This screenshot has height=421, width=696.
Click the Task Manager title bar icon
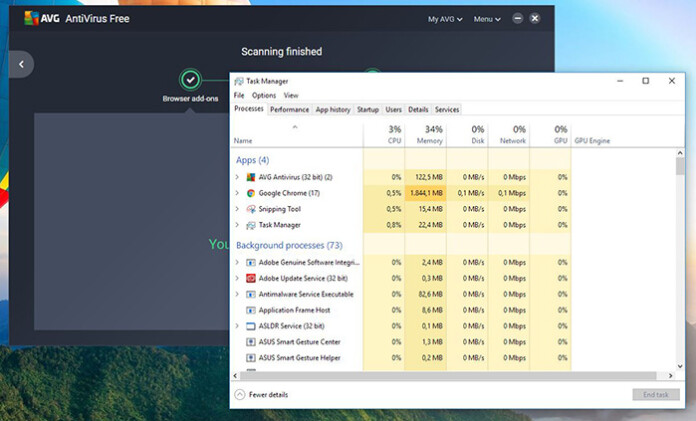[x=239, y=81]
